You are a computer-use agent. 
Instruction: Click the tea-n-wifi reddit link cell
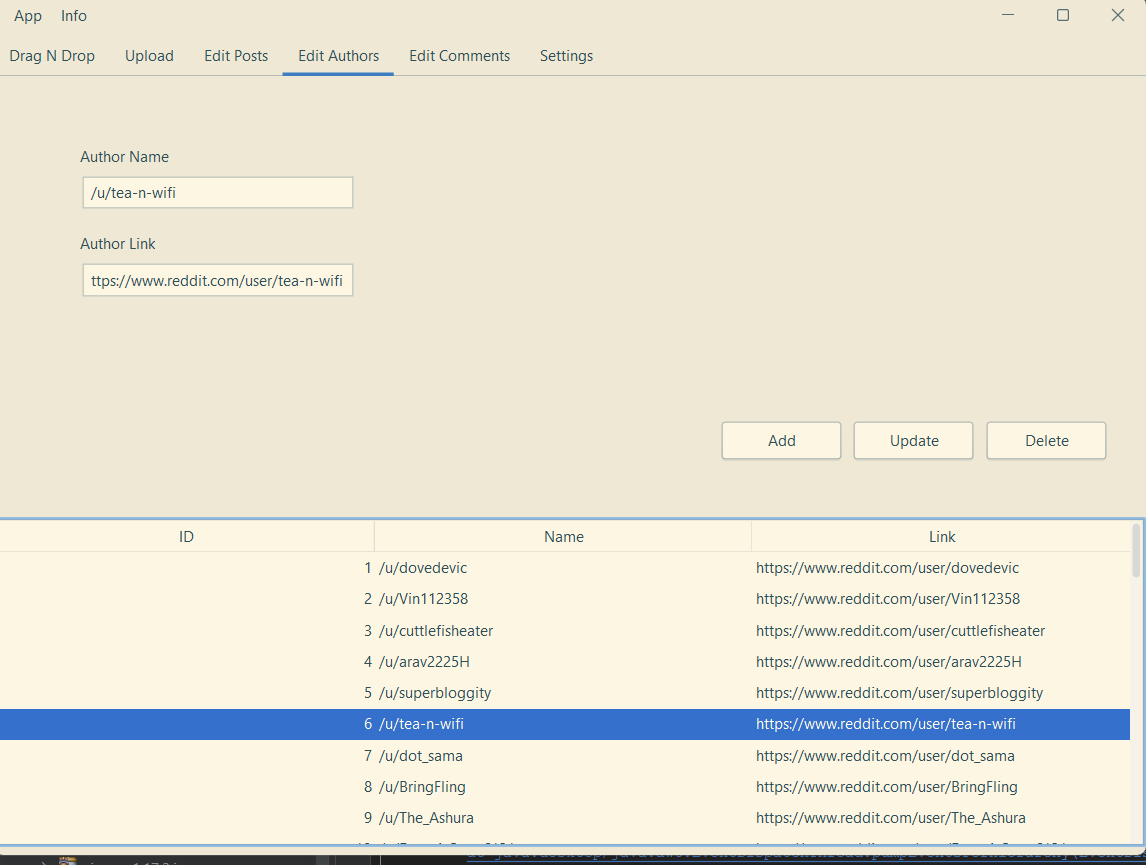(x=941, y=724)
